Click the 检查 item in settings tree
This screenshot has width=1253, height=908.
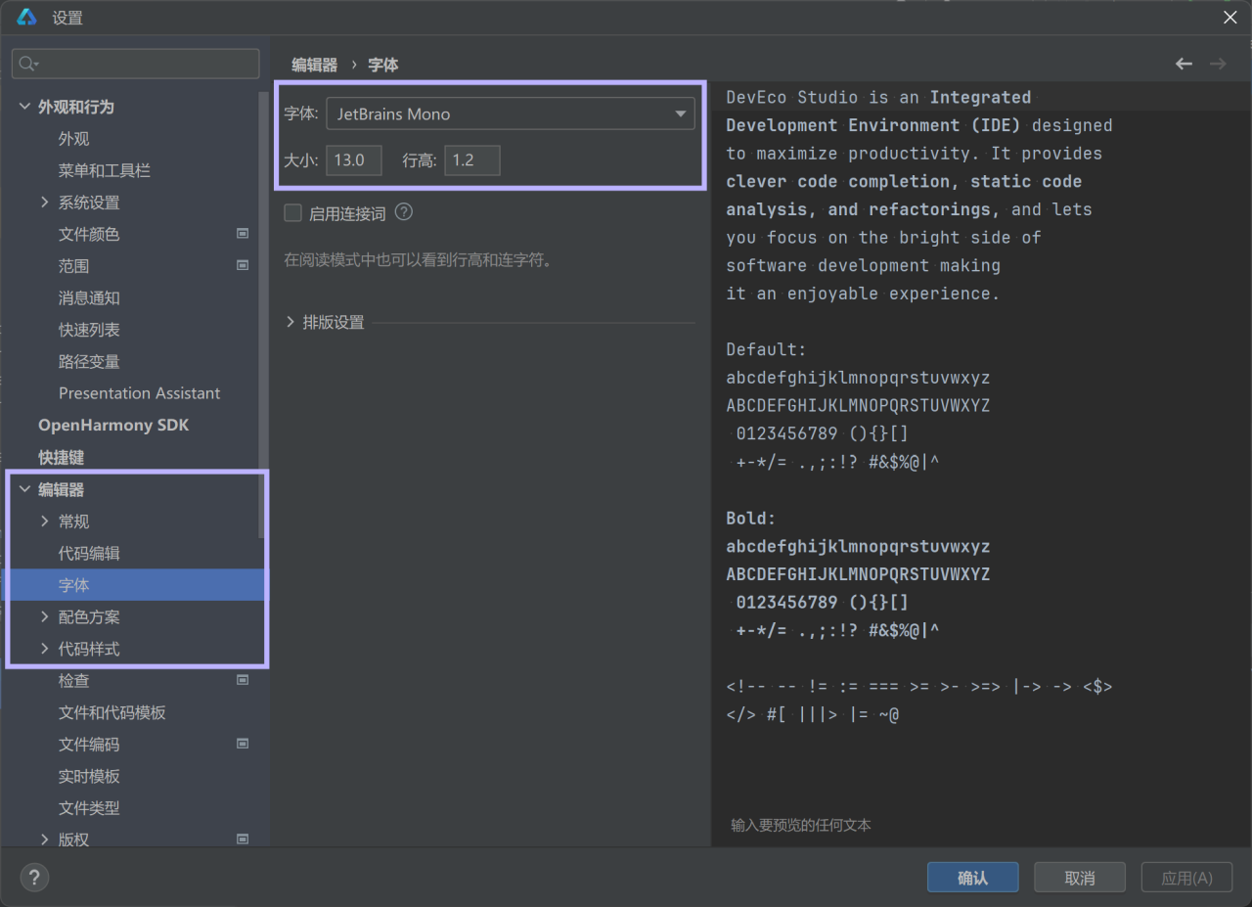pyautogui.click(x=74, y=681)
